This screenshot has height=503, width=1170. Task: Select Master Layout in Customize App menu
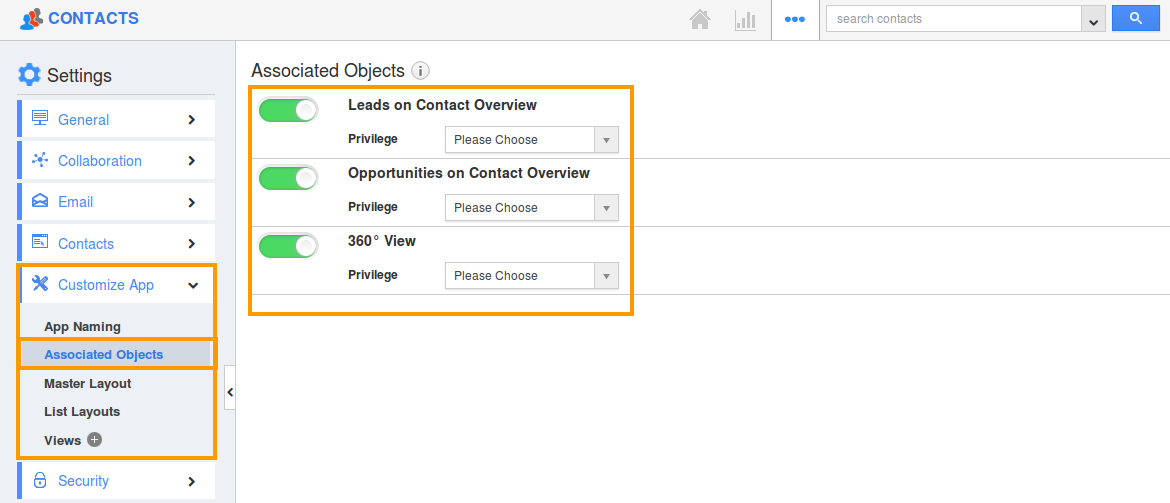pos(87,384)
